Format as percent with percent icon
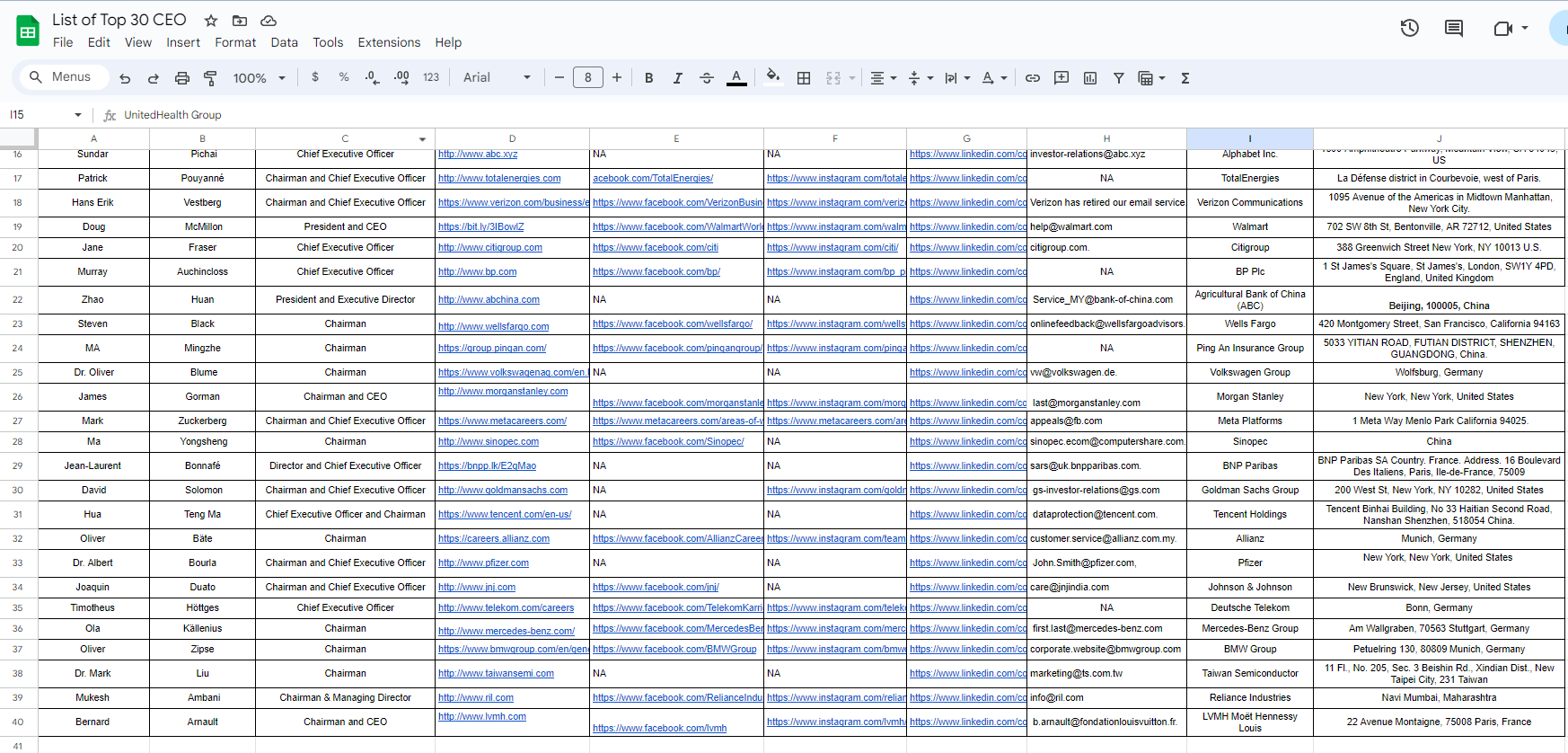Image resolution: width=1568 pixels, height=753 pixels. point(344,77)
